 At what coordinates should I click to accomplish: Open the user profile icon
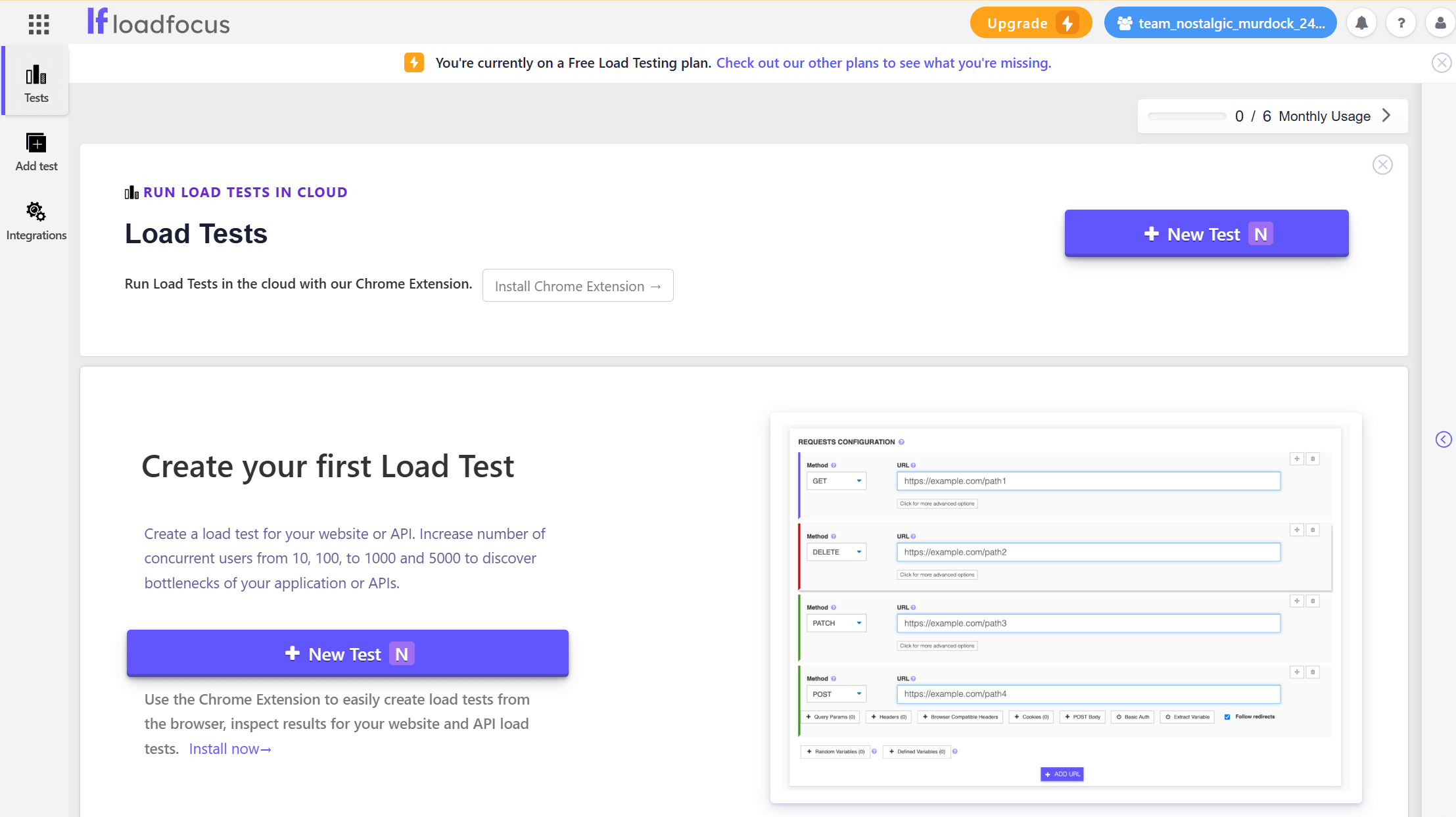[1440, 24]
